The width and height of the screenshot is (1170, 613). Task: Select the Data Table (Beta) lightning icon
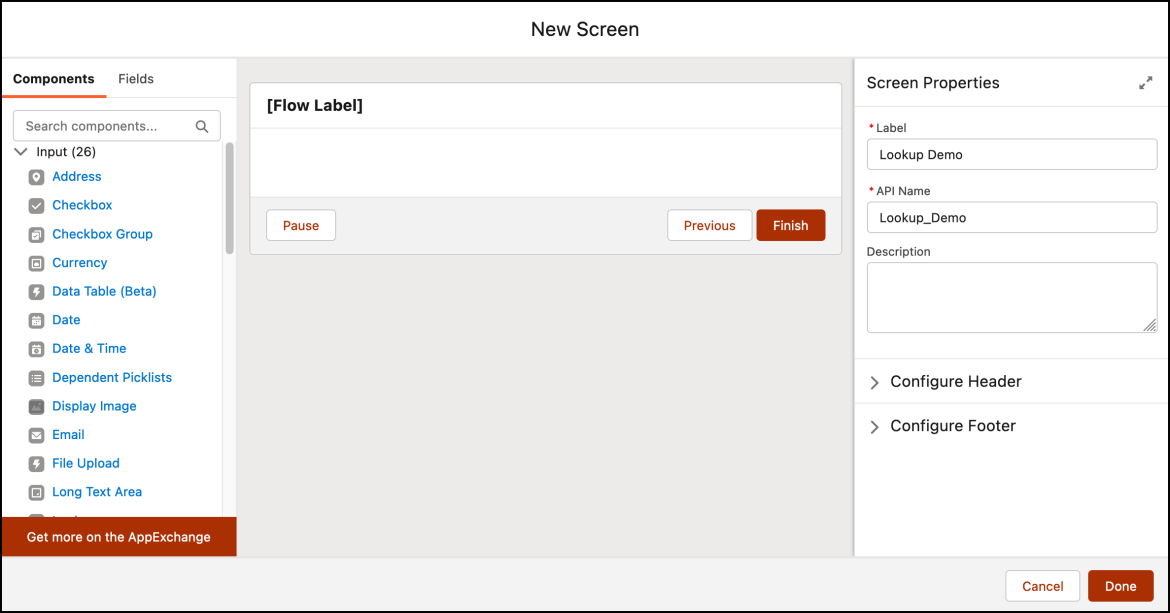tap(37, 291)
